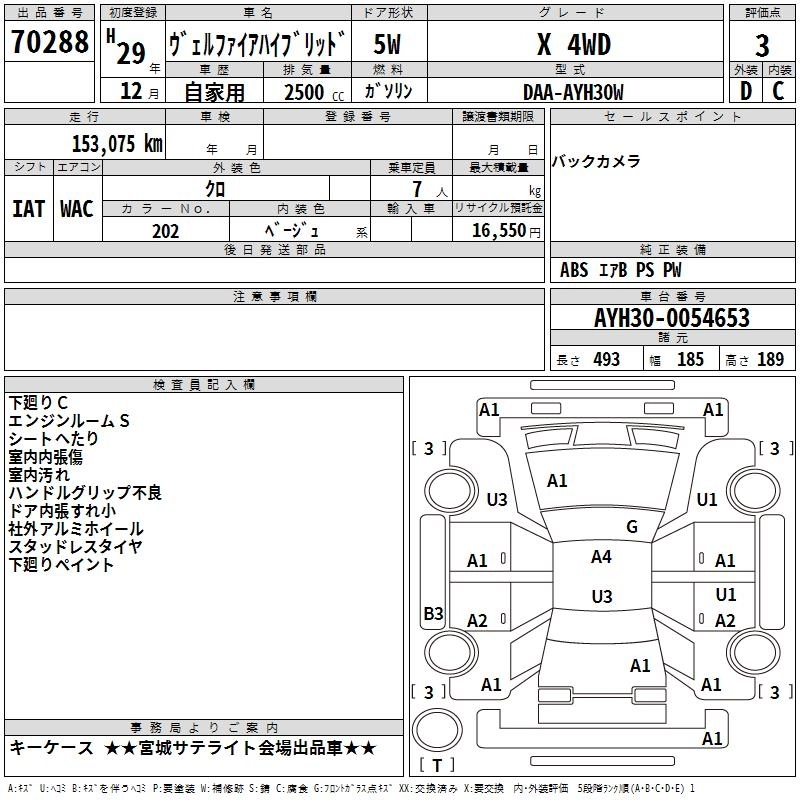Select the shift type IAT
Viewport: 800px width, 800px height.
point(28,209)
